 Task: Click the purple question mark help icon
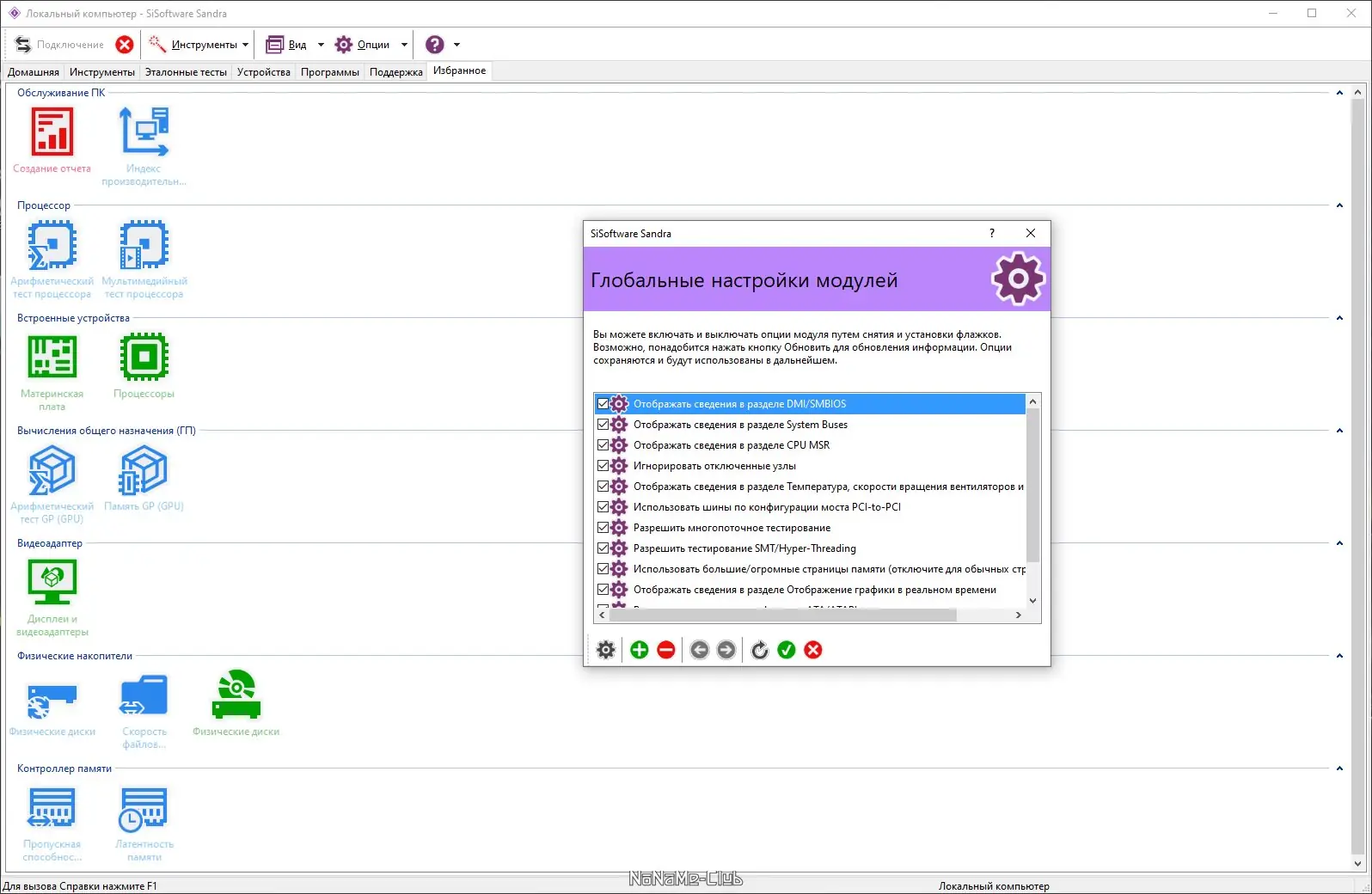point(435,45)
